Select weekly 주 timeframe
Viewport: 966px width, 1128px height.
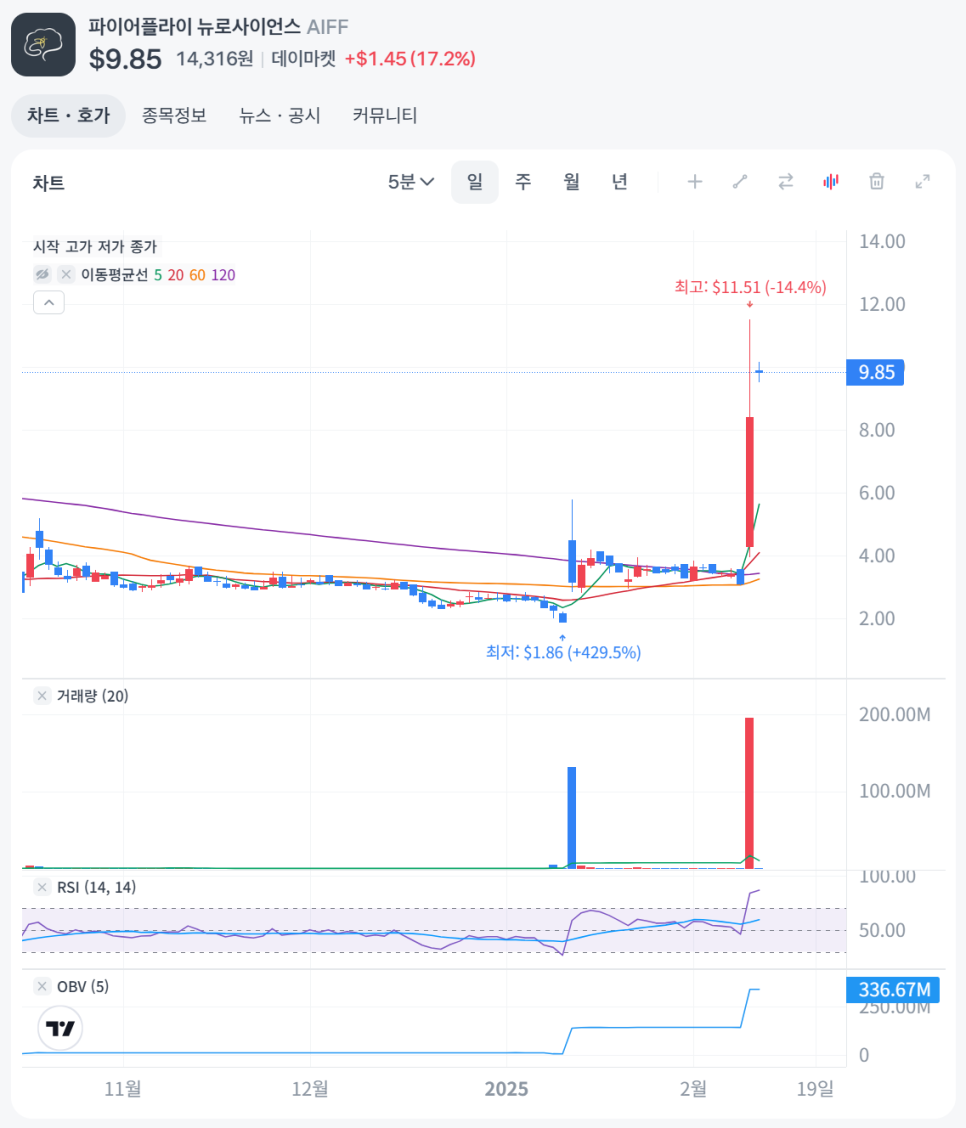(523, 182)
